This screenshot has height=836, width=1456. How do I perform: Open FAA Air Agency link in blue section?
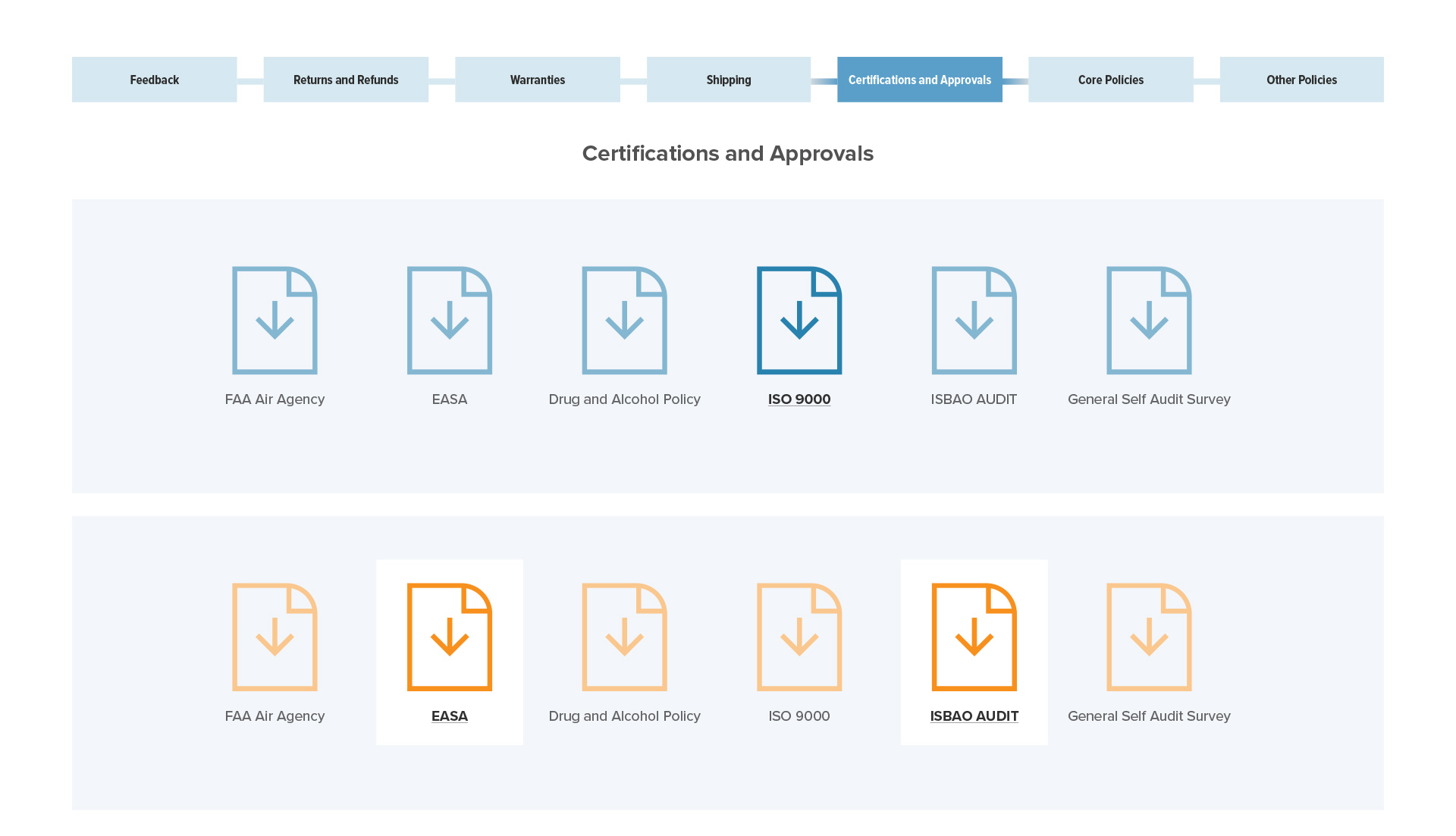275,399
